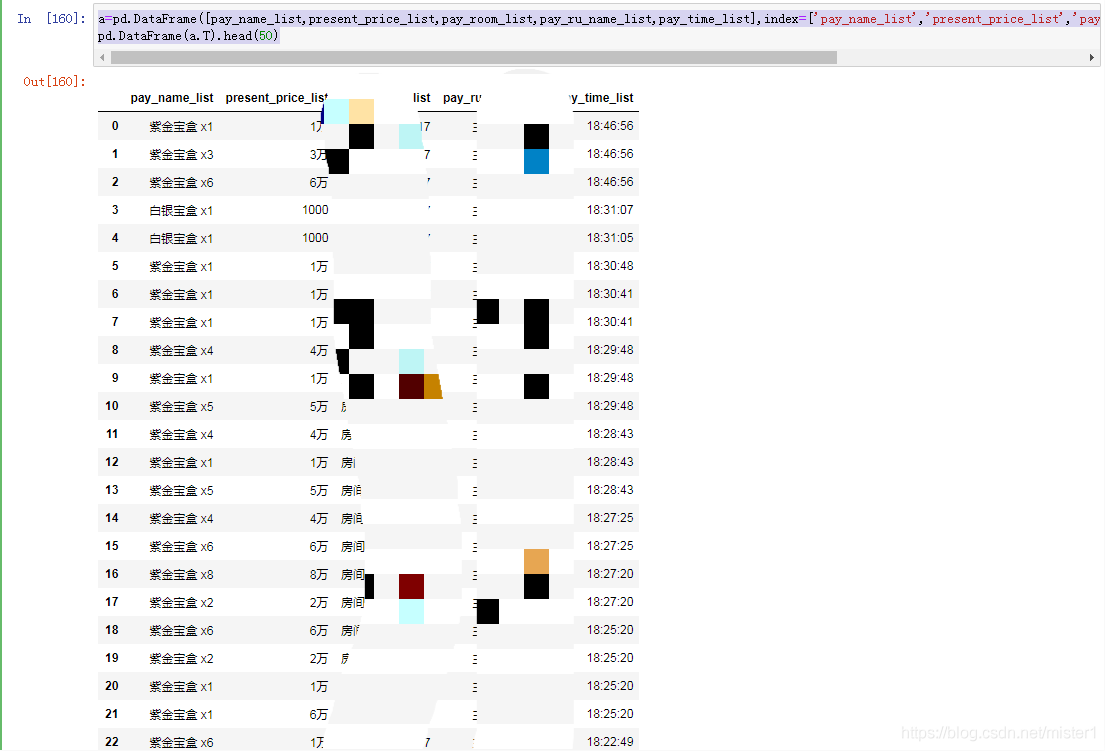The height and width of the screenshot is (751, 1105).
Task: Click the pay_time_list column header
Action: 598,98
